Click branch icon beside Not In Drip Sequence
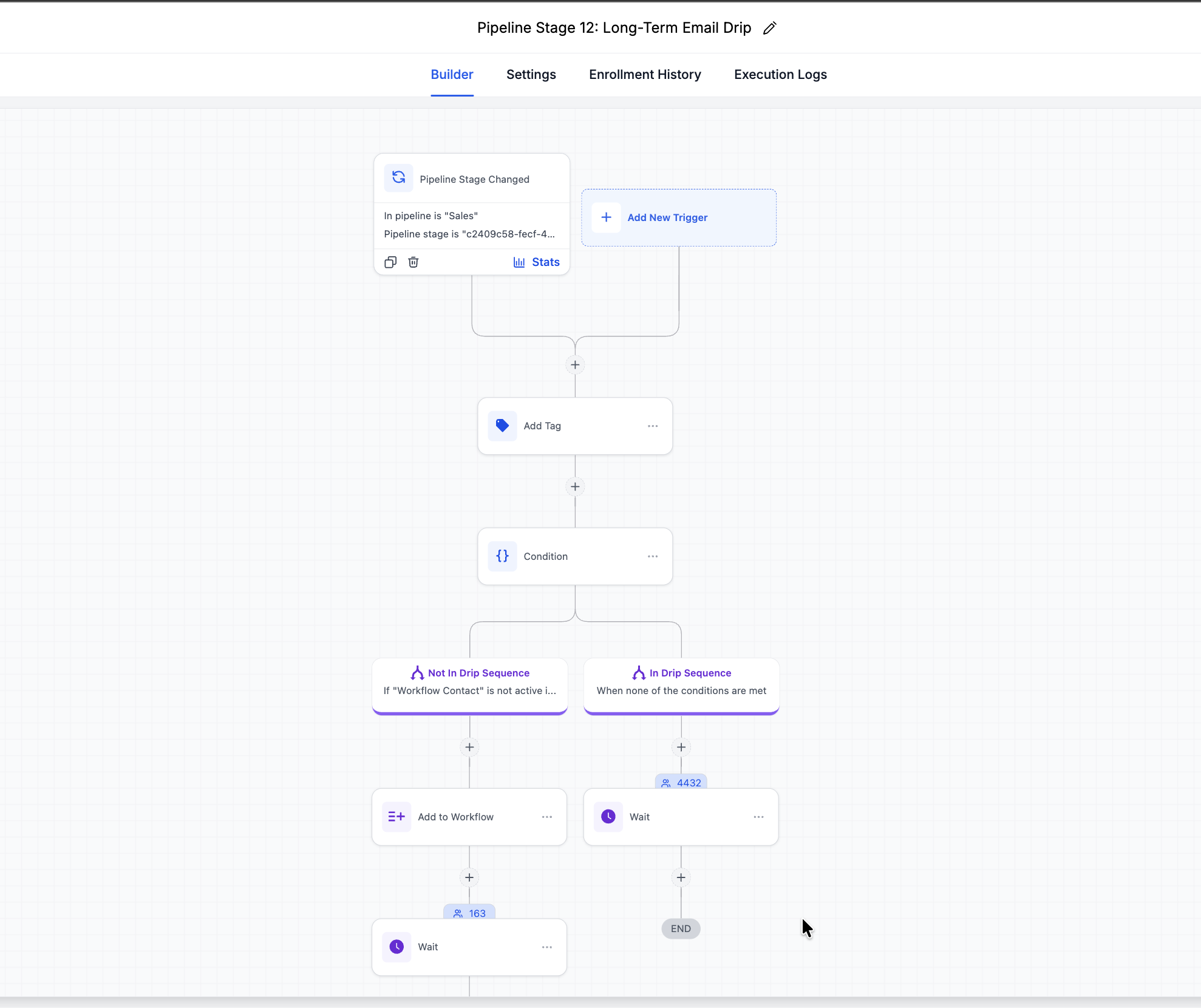The width and height of the screenshot is (1201, 1008). pos(417,673)
